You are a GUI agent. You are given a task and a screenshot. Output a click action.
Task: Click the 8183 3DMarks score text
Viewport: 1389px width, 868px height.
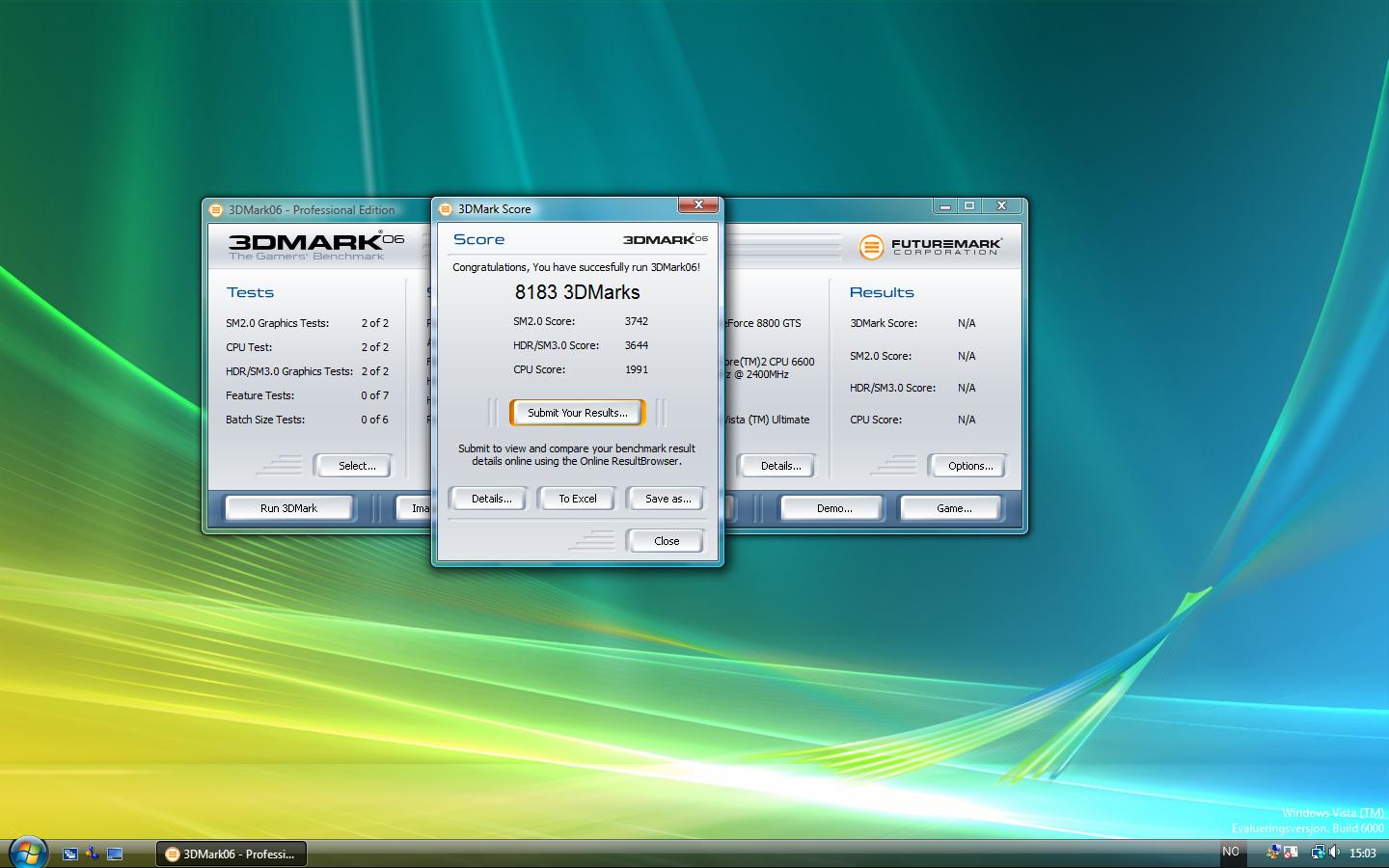pyautogui.click(x=577, y=292)
